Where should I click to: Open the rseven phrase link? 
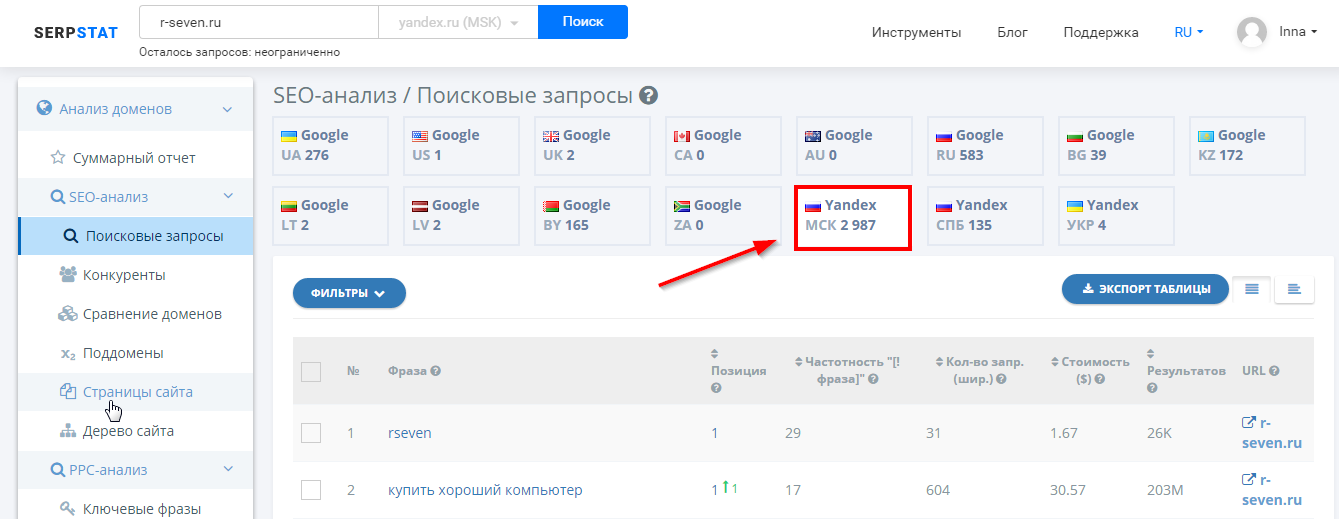point(410,433)
